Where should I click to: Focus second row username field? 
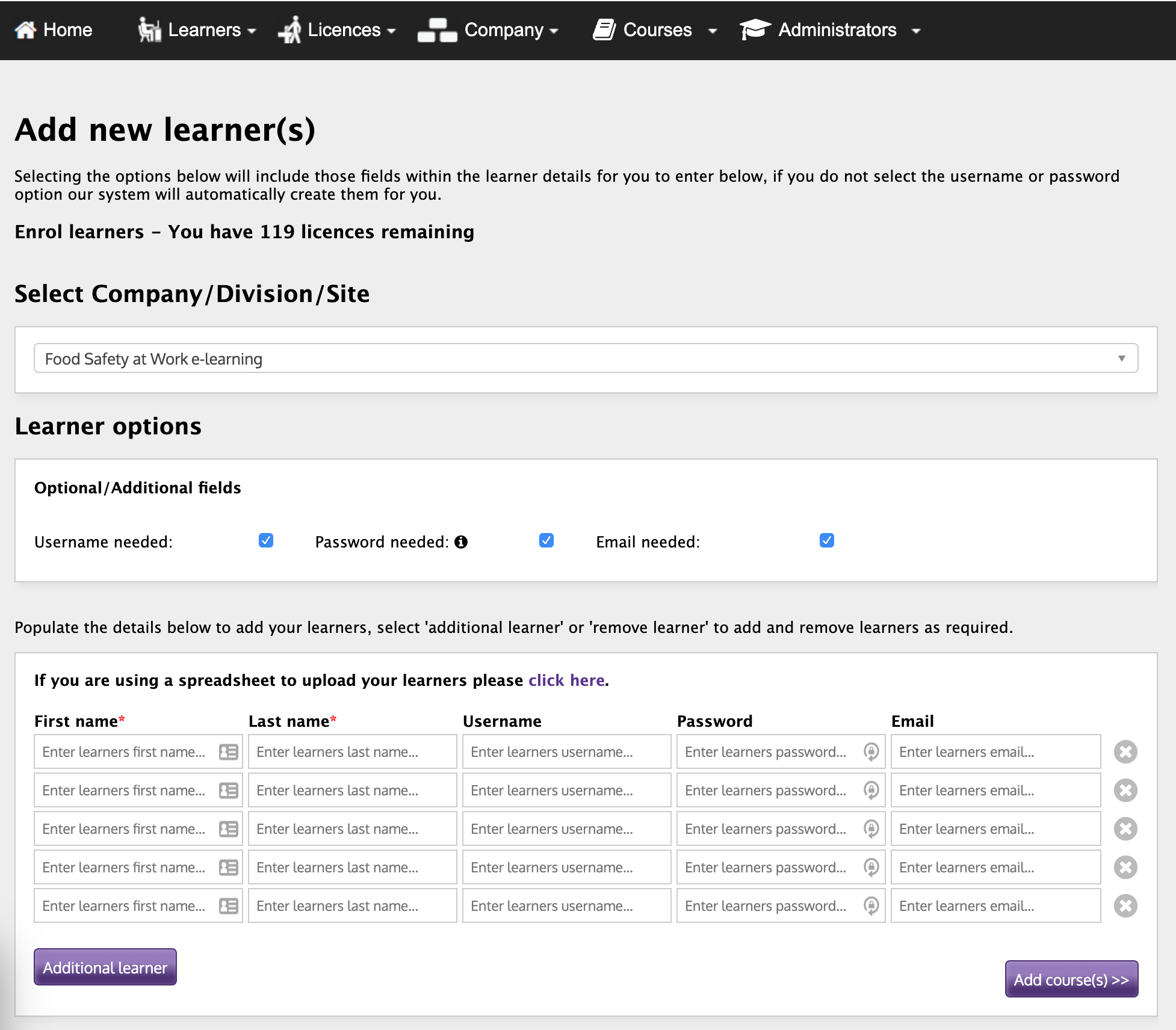coord(567,791)
